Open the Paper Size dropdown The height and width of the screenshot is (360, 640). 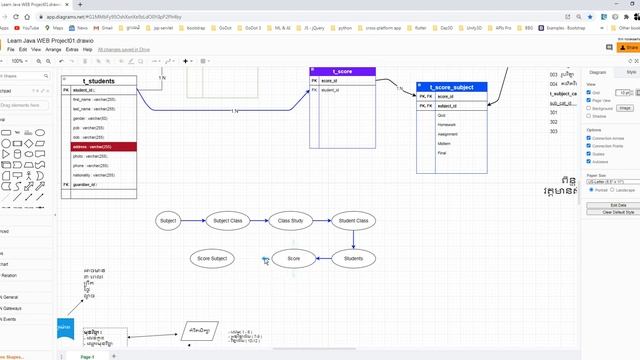[x=613, y=182]
